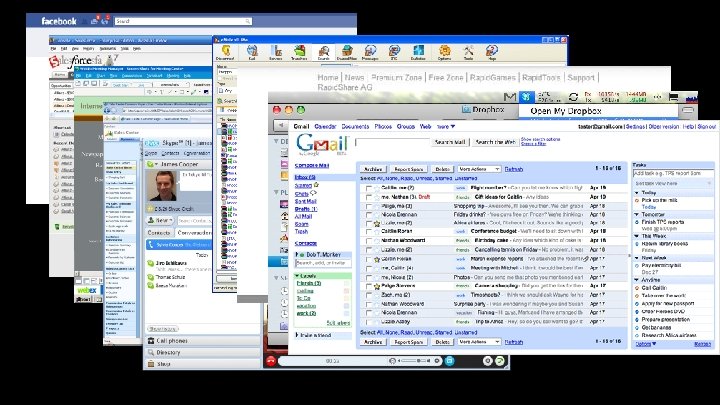Click the upper Archive button
Viewport: 720px width, 405px height.
pyautogui.click(x=373, y=169)
